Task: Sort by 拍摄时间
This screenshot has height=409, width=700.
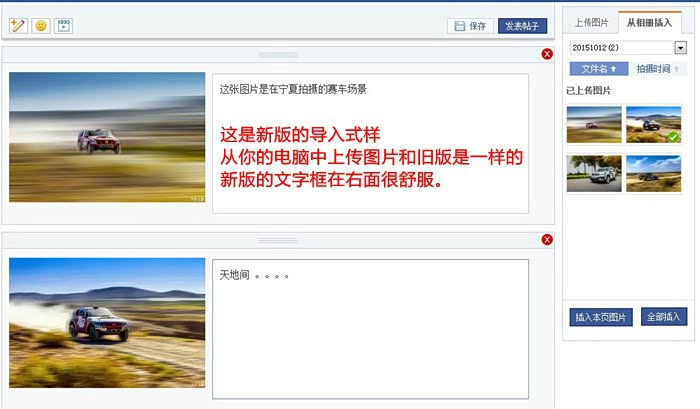Action: click(658, 69)
